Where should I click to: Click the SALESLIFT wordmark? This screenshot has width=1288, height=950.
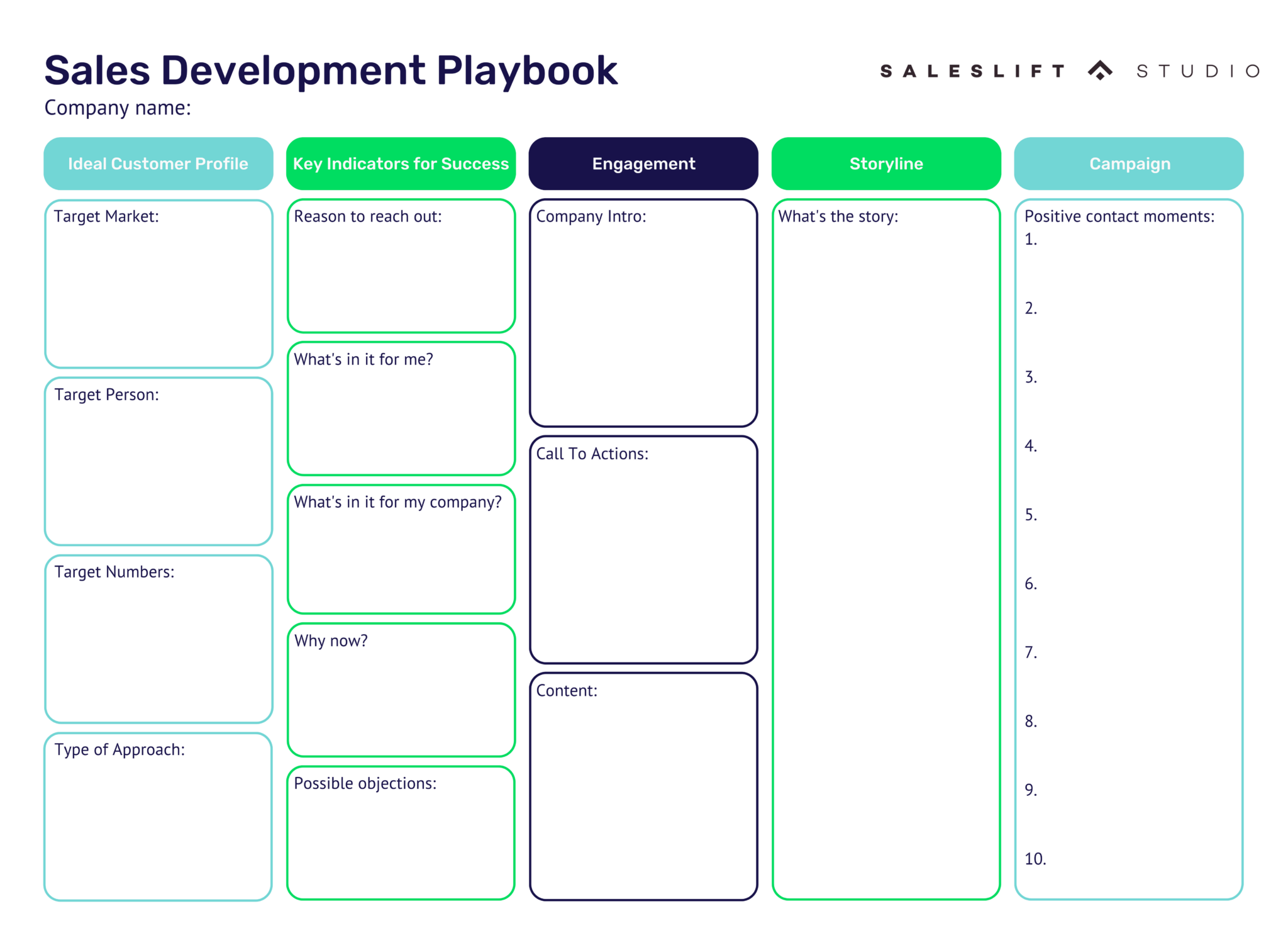972,70
